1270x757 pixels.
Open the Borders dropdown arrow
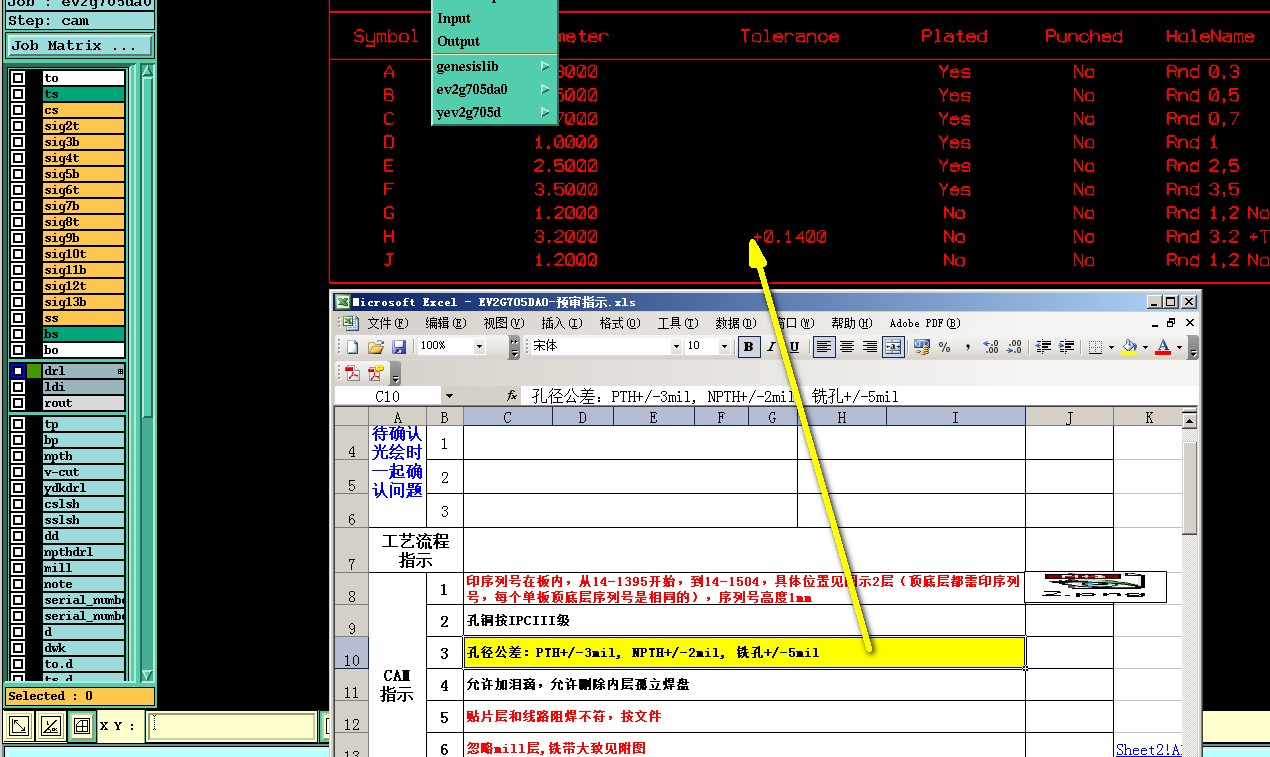pyautogui.click(x=1110, y=347)
